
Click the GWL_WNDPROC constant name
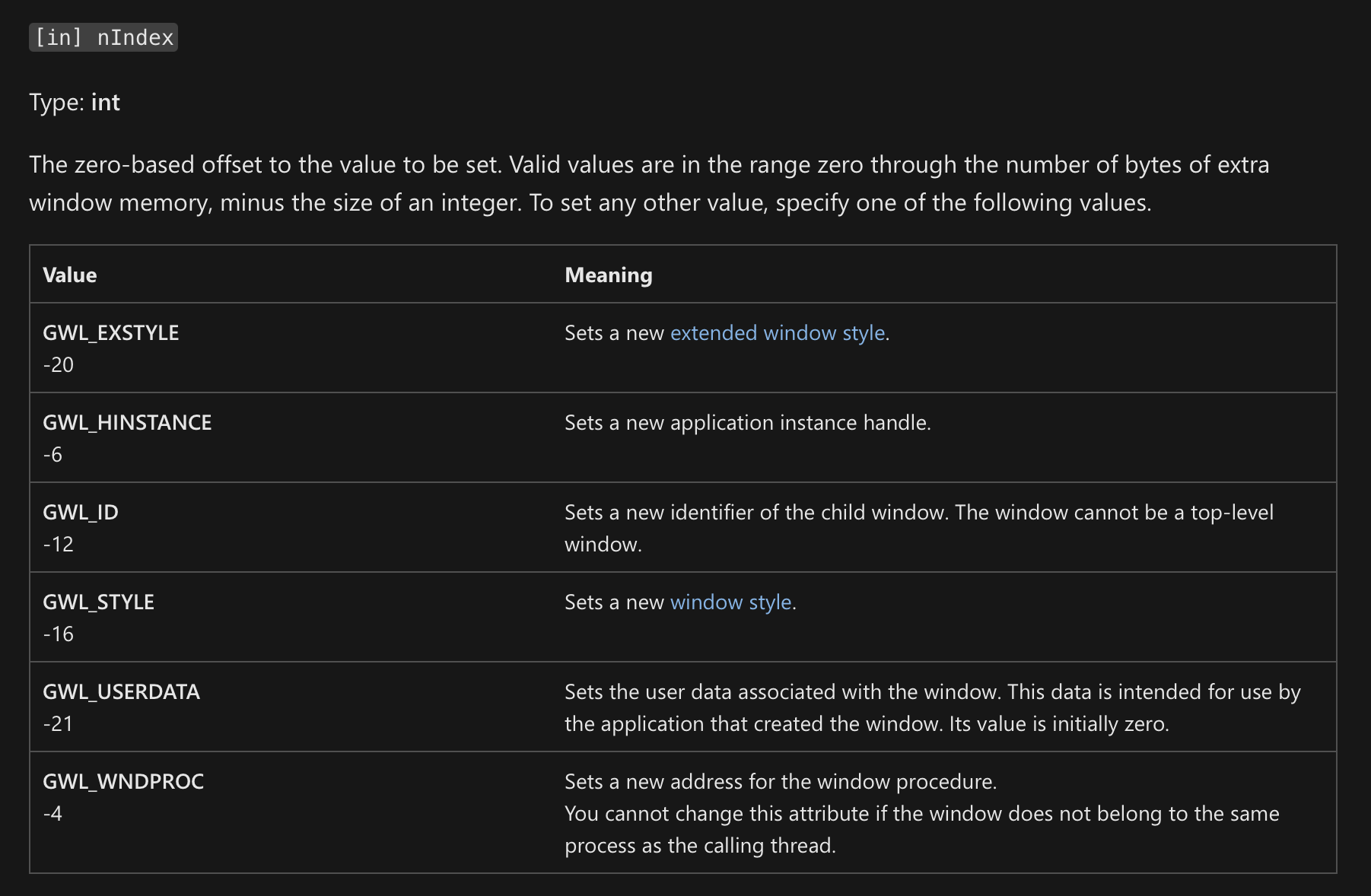tap(123, 782)
